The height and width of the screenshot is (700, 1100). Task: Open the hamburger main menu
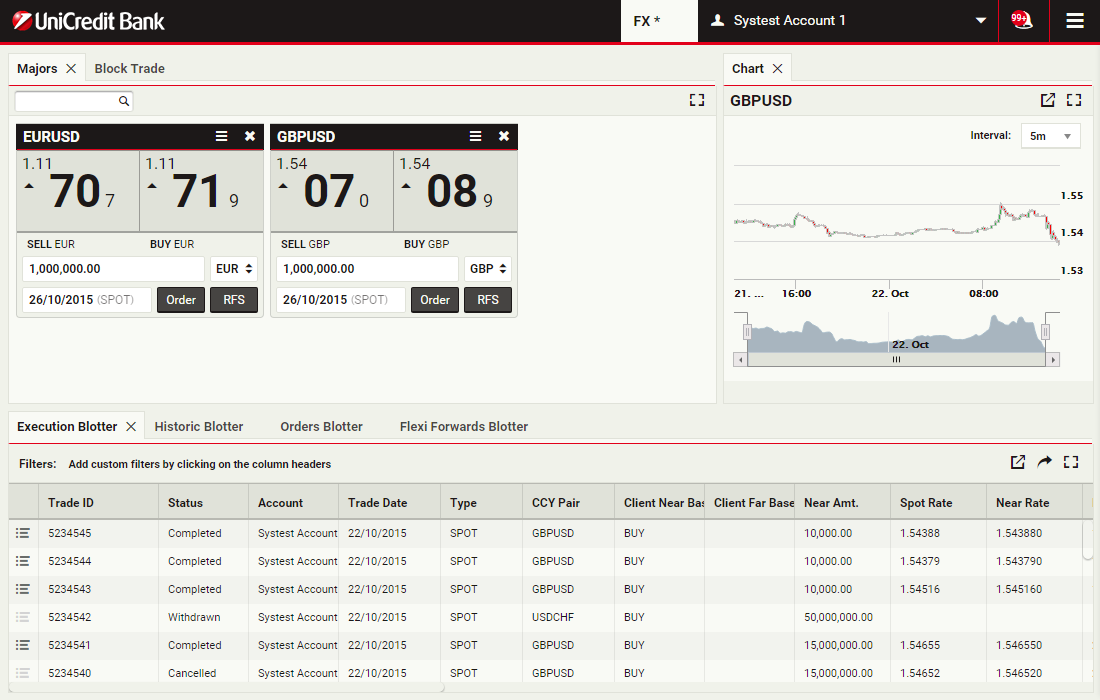[x=1075, y=20]
